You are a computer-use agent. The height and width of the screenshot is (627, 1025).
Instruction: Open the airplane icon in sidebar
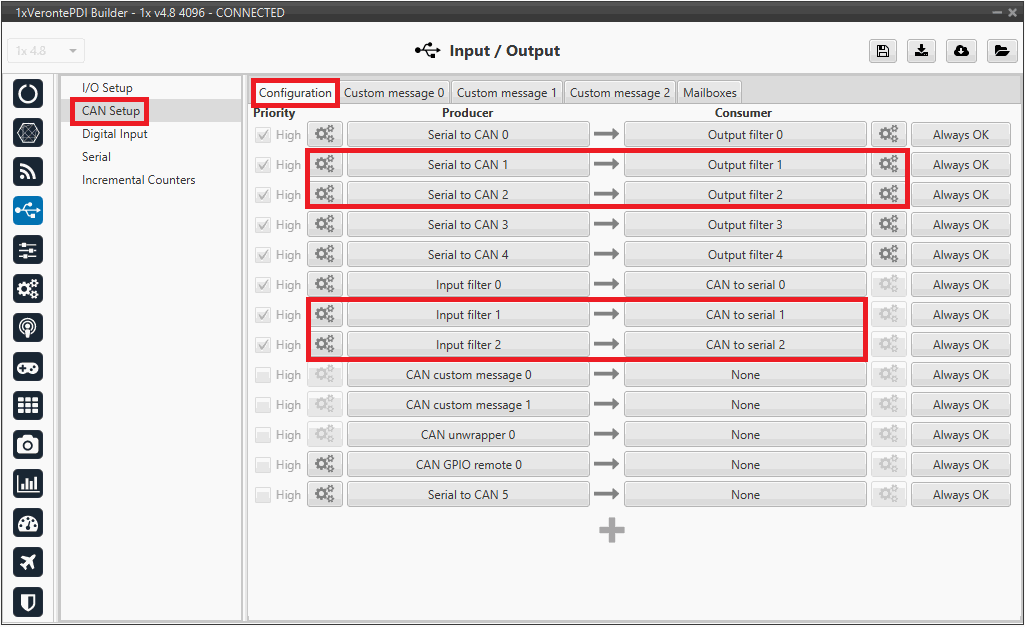point(28,561)
